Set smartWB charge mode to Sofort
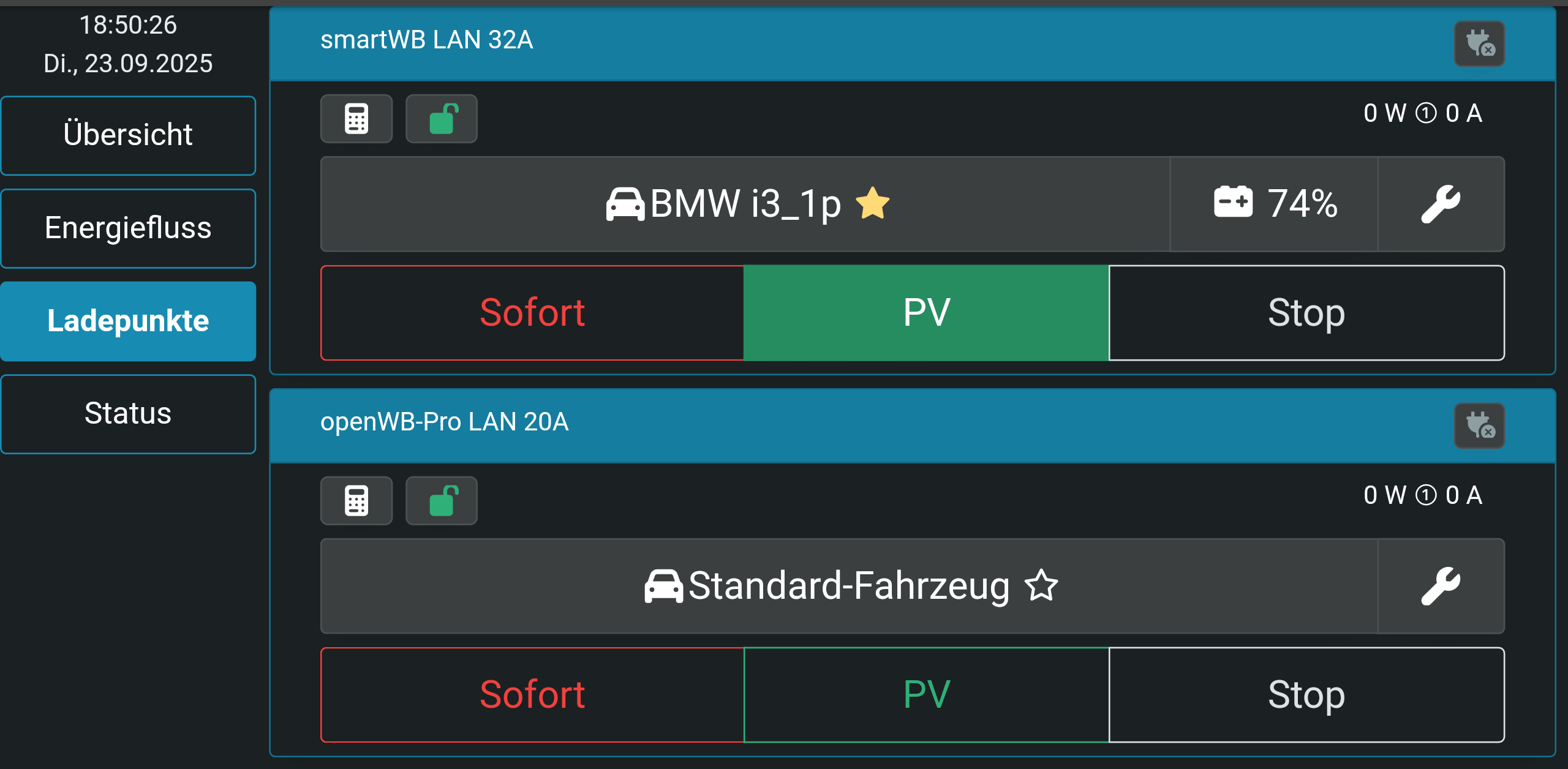Screen dimensions: 1568x769 pyautogui.click(x=532, y=313)
